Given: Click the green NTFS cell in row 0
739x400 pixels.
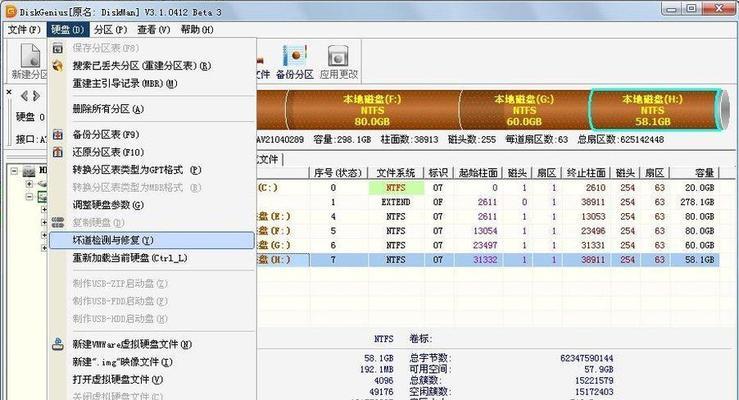Looking at the screenshot, I should pyautogui.click(x=395, y=188).
